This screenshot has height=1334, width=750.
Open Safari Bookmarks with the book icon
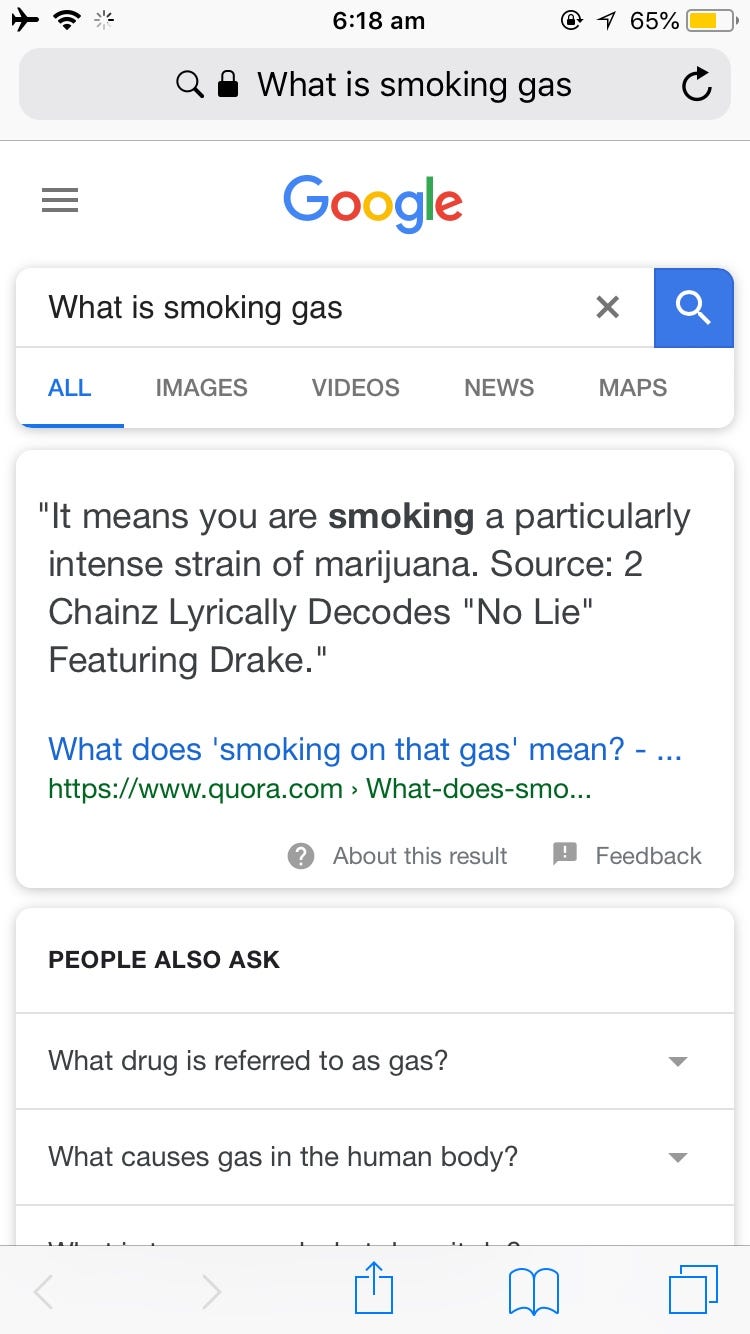[x=533, y=1290]
